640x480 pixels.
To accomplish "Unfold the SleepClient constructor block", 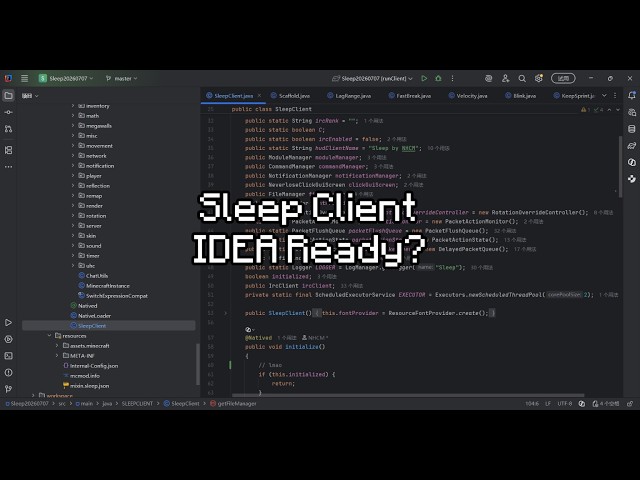I will pyautogui.click(x=225, y=313).
